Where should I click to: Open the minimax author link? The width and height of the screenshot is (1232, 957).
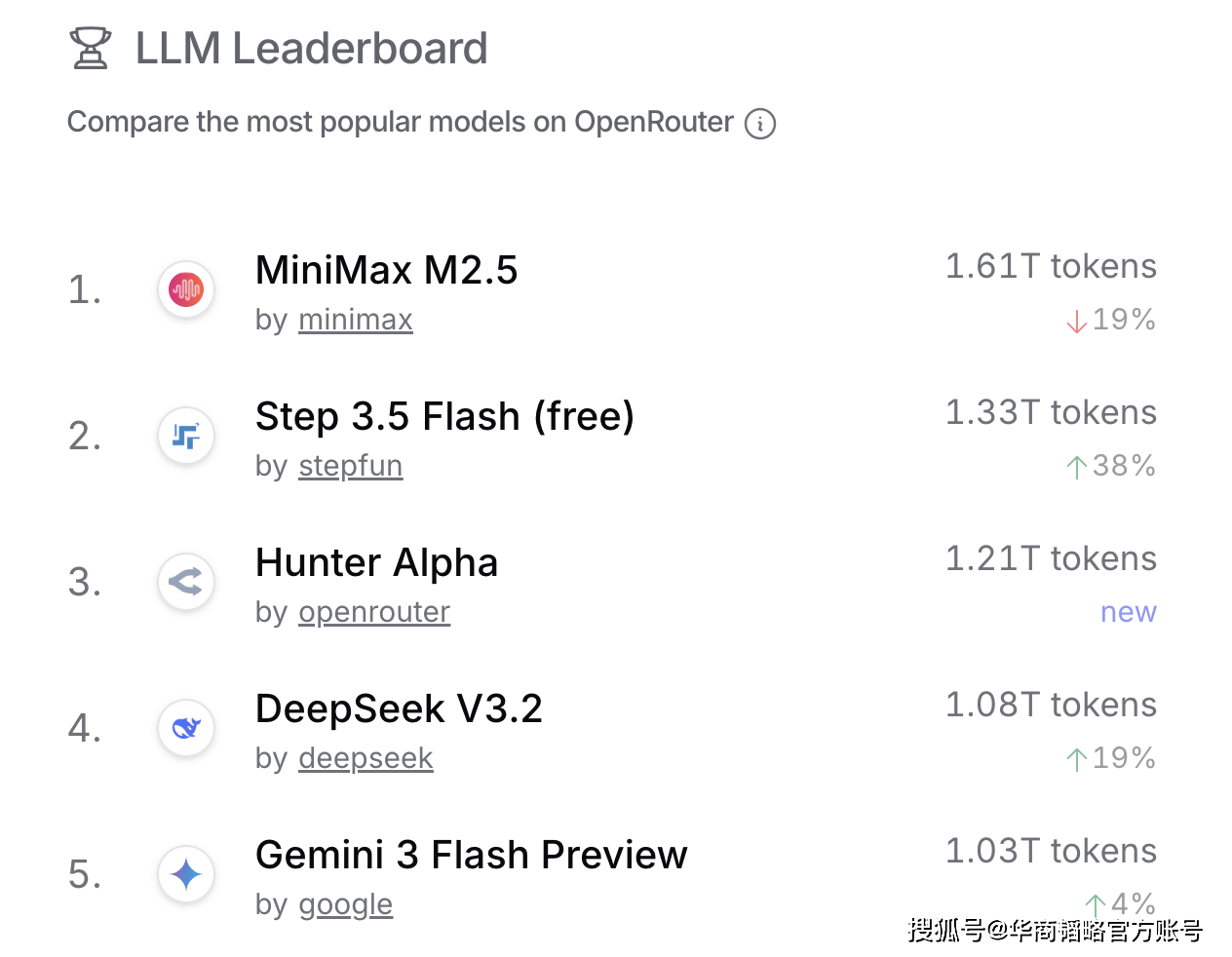pos(355,320)
